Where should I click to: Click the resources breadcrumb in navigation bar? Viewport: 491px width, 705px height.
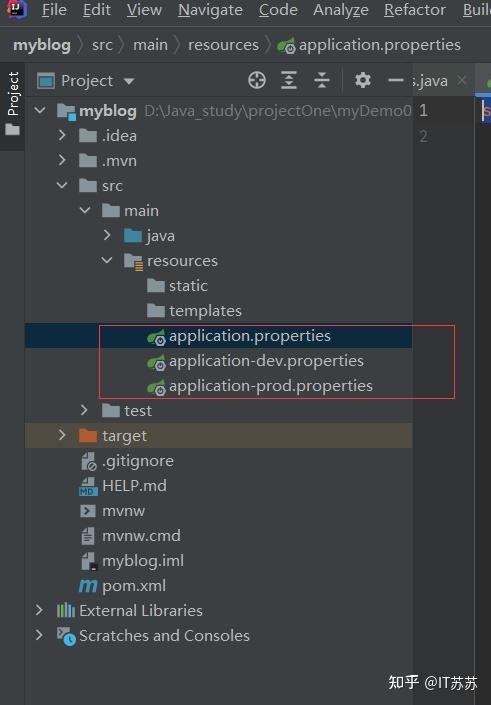223,45
